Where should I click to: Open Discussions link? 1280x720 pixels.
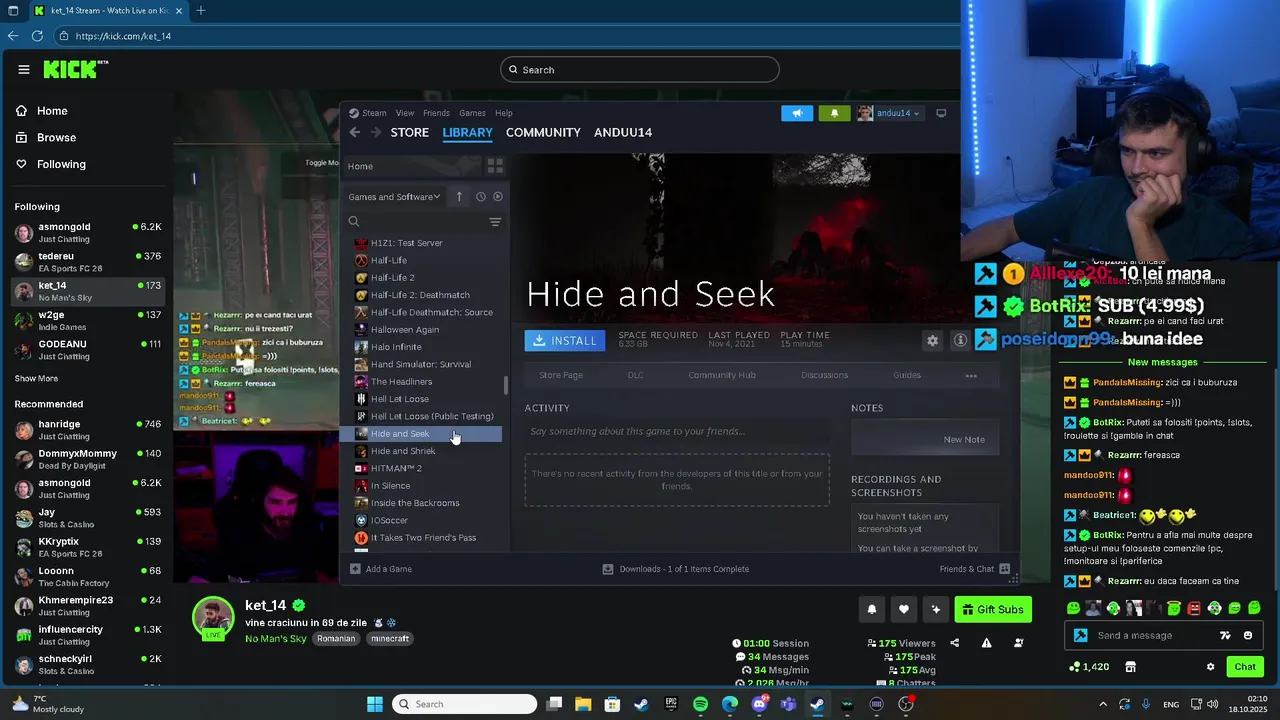click(825, 375)
